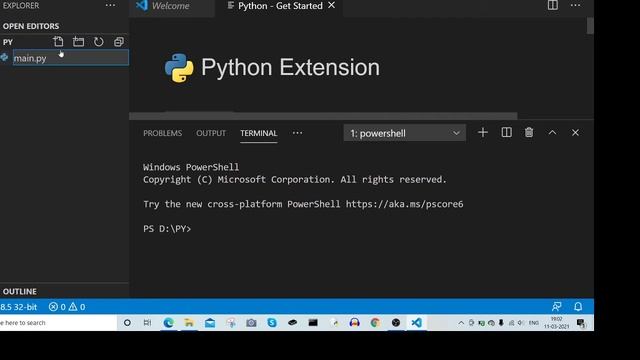Viewport: 640px width, 360px height.
Task: Open the PROBLEMS panel tab
Action: 162,133
